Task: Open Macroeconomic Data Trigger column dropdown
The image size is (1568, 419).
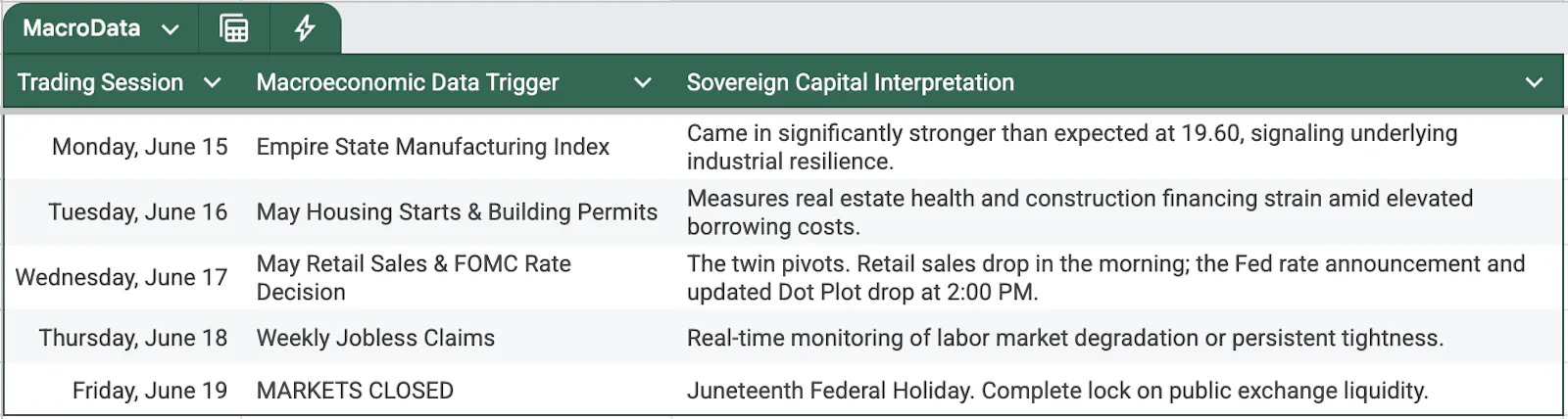Action: coord(643,83)
